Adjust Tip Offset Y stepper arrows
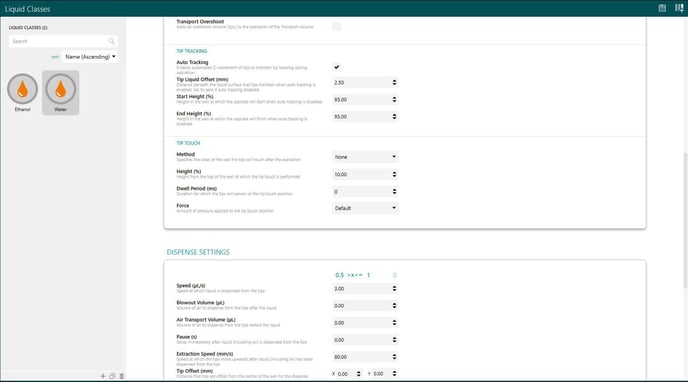 pyautogui.click(x=394, y=374)
